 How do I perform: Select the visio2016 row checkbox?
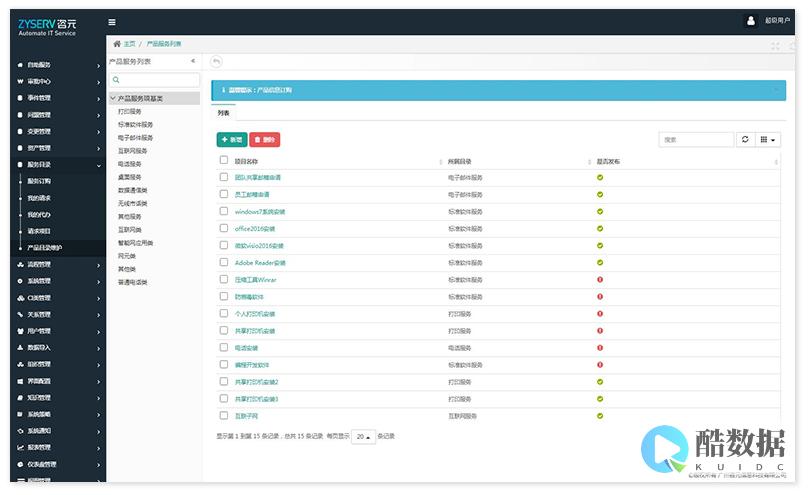coord(224,245)
